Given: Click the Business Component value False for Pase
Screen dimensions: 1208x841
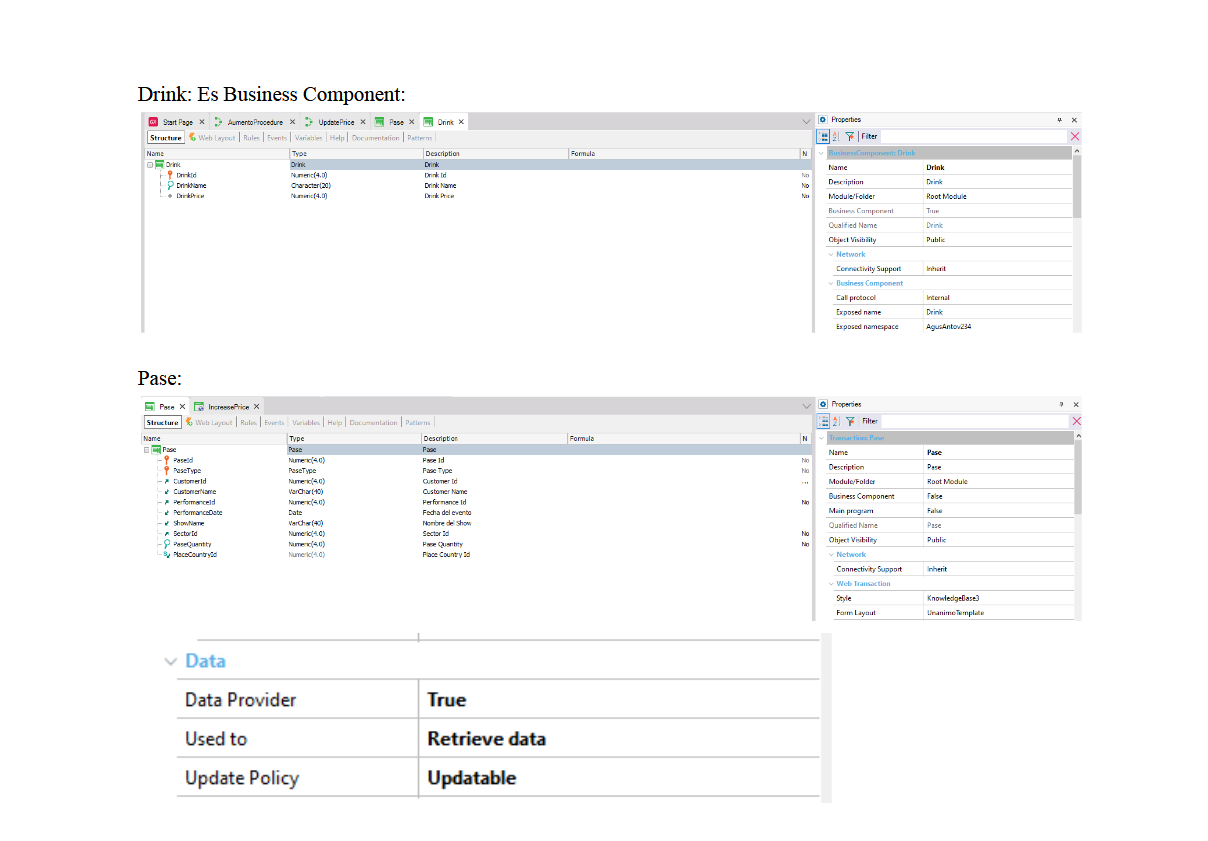Looking at the screenshot, I should tap(935, 496).
